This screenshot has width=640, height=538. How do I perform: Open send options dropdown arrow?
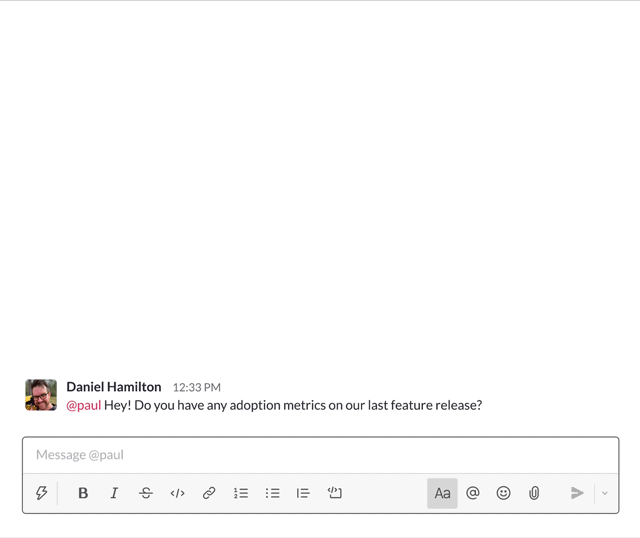point(604,493)
